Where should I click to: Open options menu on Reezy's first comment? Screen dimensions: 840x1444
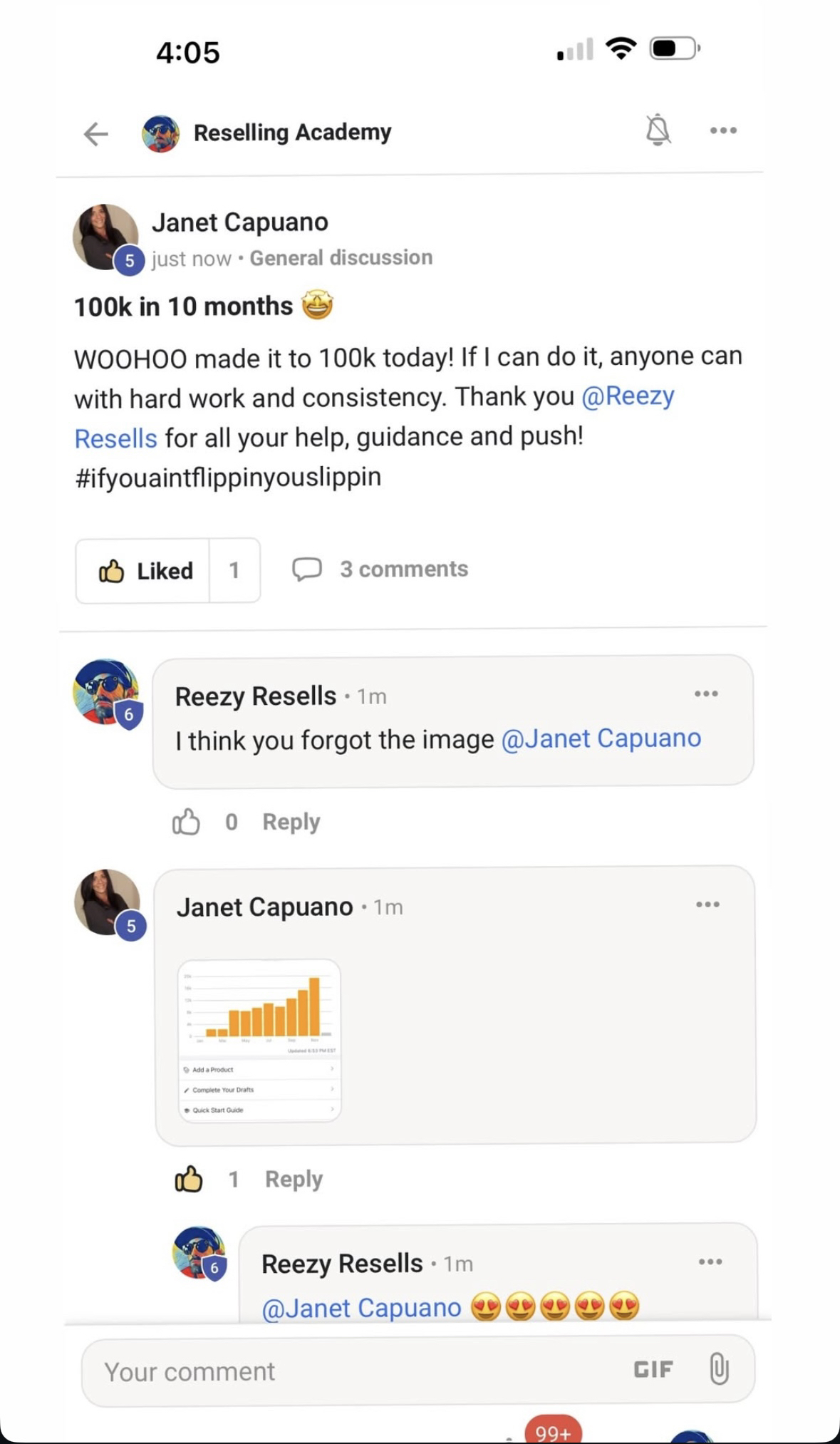coord(706,693)
